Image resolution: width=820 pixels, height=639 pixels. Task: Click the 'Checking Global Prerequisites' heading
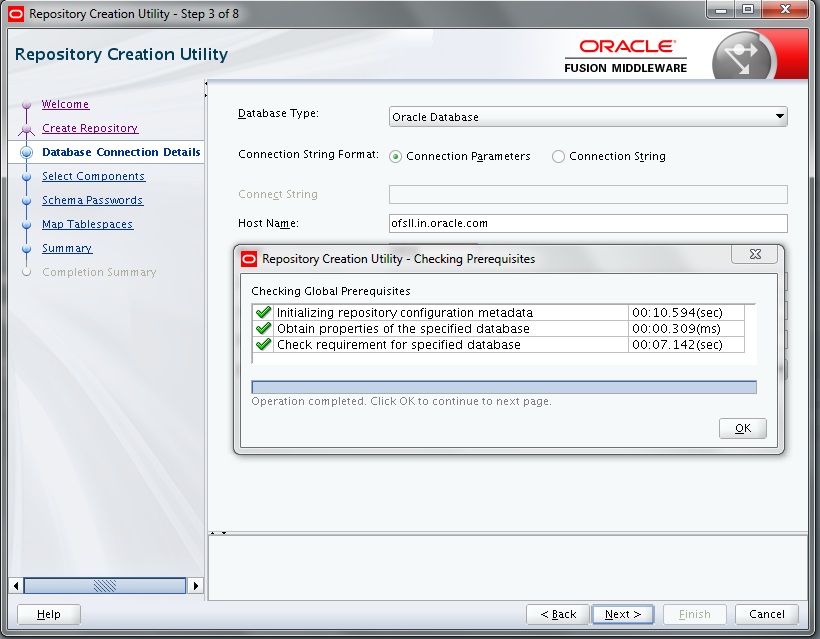[331, 291]
